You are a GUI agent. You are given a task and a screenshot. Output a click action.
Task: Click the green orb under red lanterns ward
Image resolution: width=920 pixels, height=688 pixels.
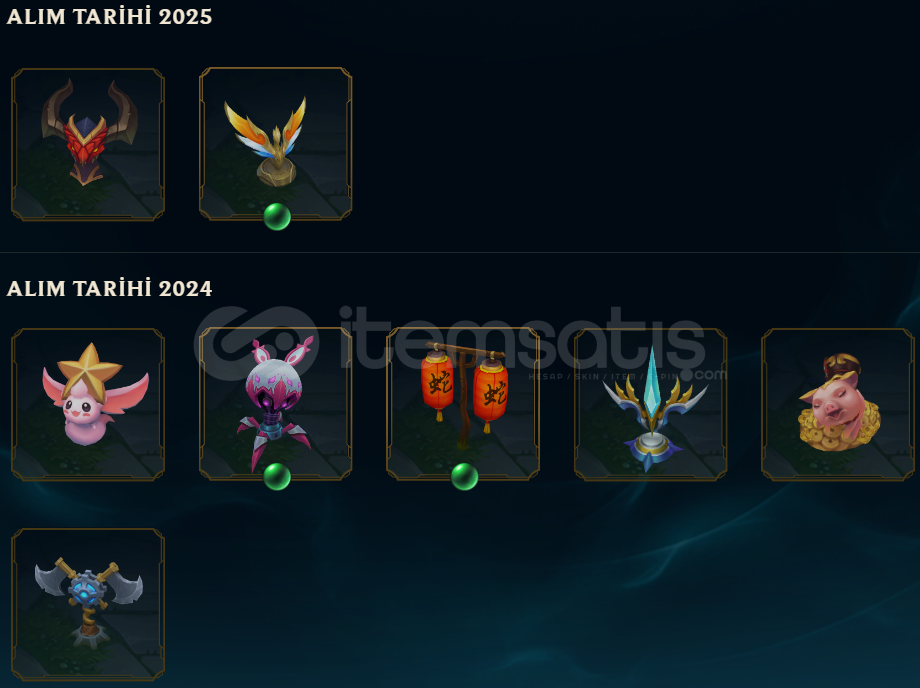coord(465,476)
